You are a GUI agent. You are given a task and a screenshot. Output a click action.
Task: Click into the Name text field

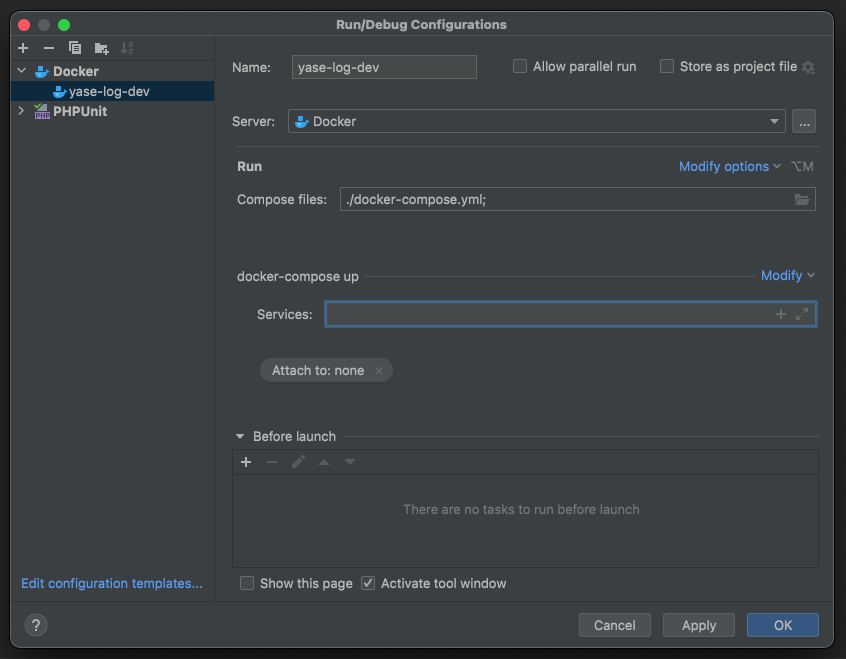(x=384, y=67)
